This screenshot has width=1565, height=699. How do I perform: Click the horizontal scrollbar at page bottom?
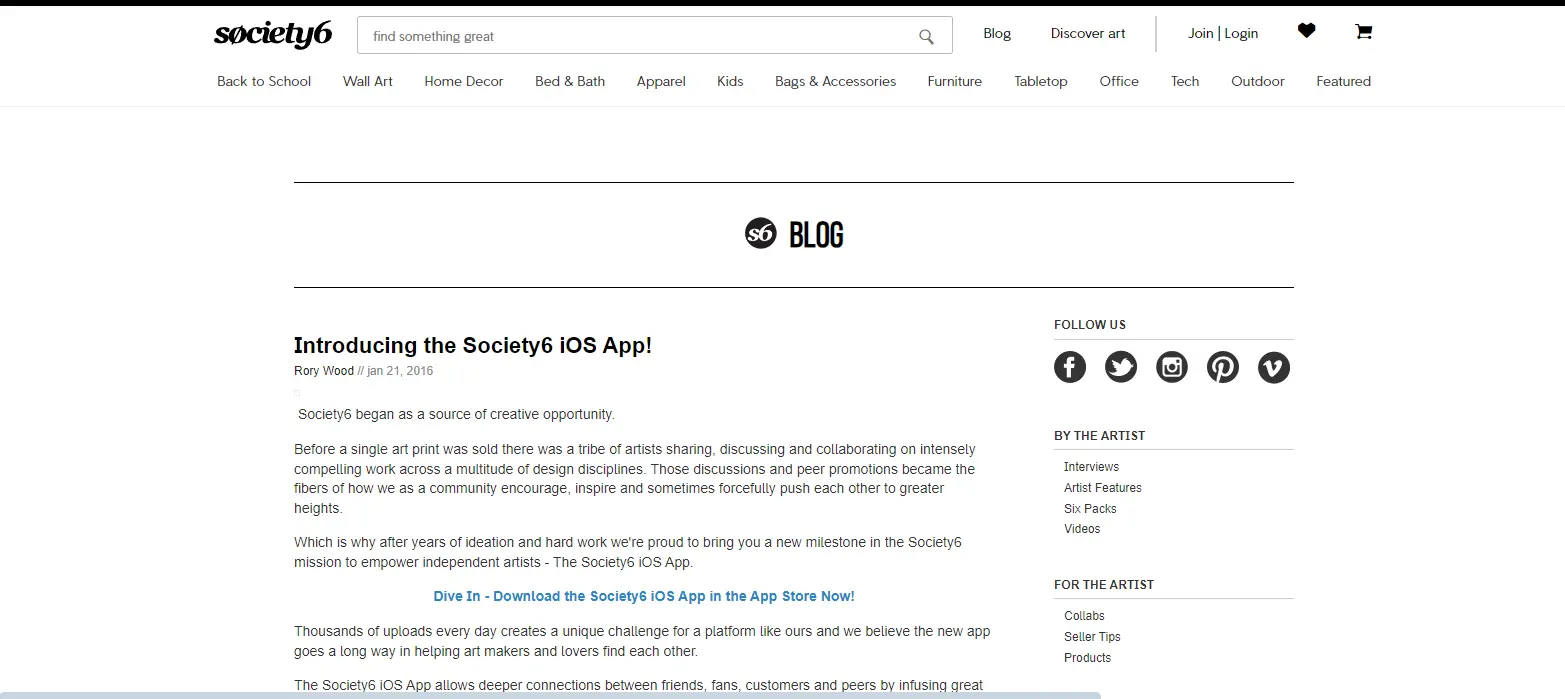tap(550, 695)
